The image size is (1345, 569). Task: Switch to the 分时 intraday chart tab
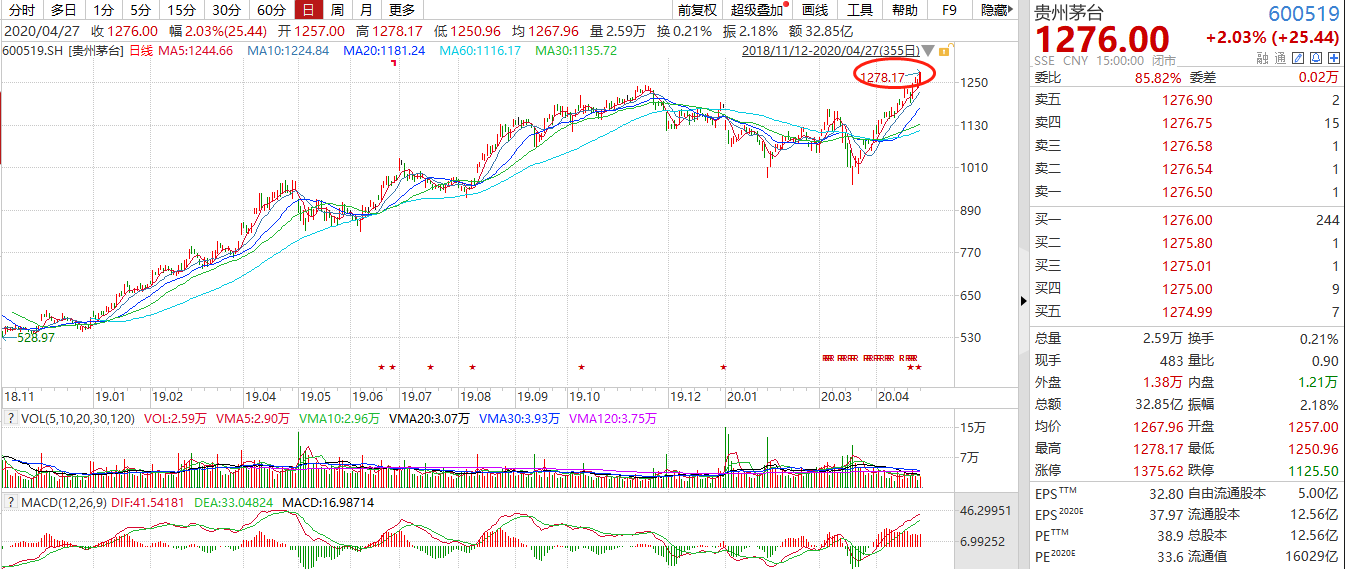[x=21, y=10]
